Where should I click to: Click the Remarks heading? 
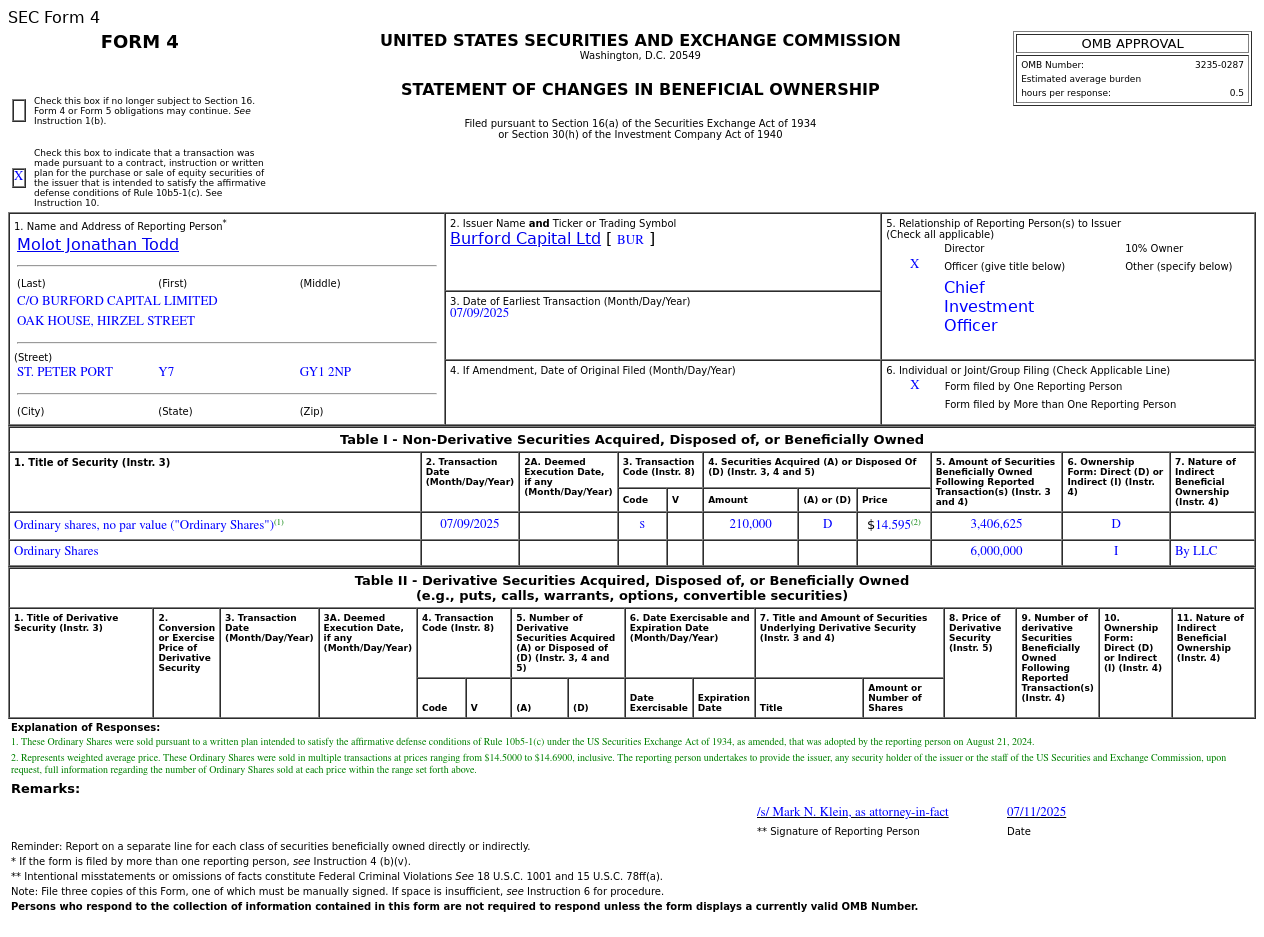tap(45, 789)
